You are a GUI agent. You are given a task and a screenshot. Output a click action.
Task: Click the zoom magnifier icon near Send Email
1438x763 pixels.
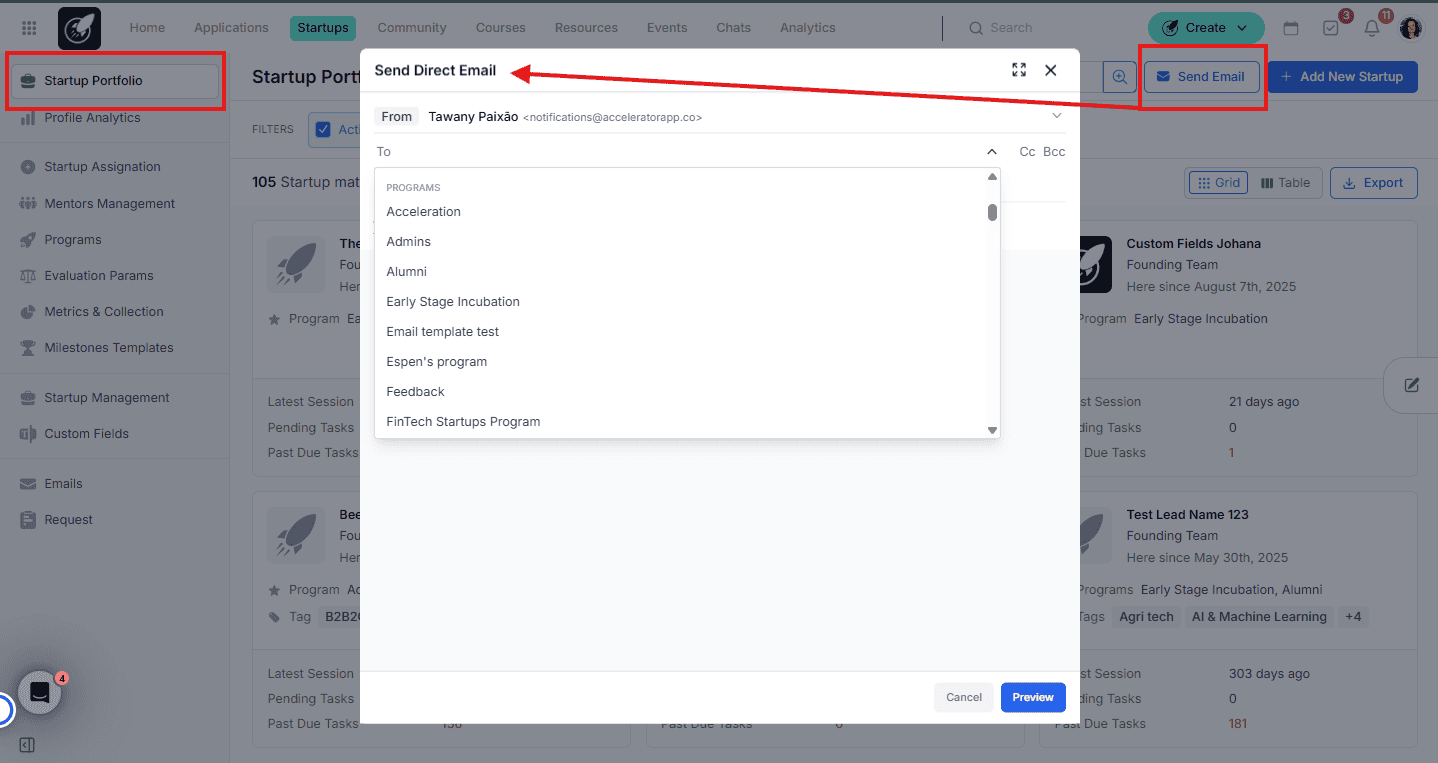1119,77
